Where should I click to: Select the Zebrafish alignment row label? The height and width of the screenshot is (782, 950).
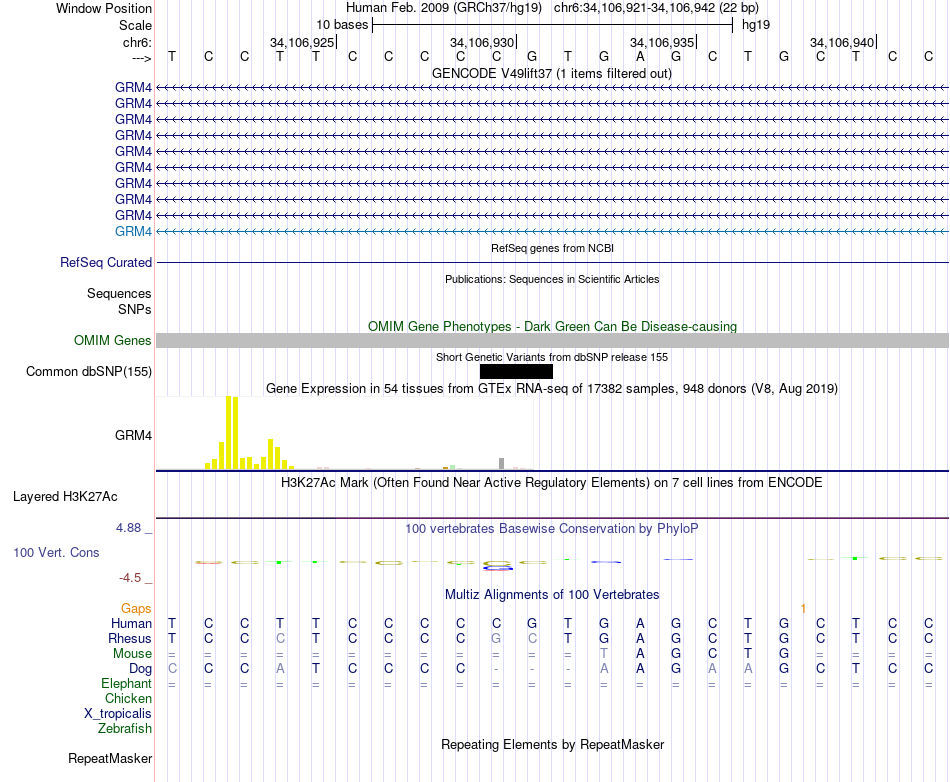125,729
